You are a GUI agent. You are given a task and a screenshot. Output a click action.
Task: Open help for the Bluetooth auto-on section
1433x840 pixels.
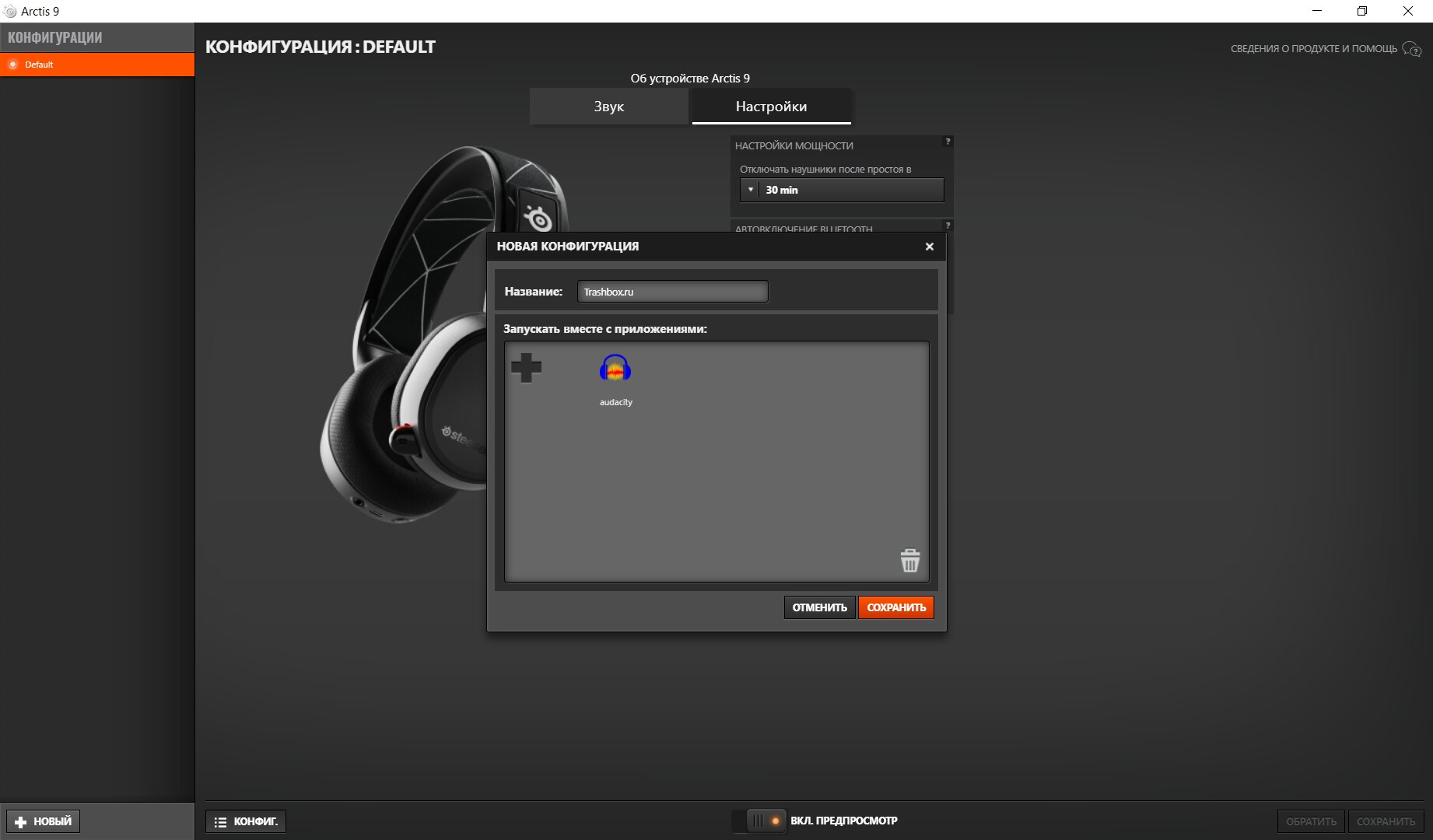pos(948,226)
